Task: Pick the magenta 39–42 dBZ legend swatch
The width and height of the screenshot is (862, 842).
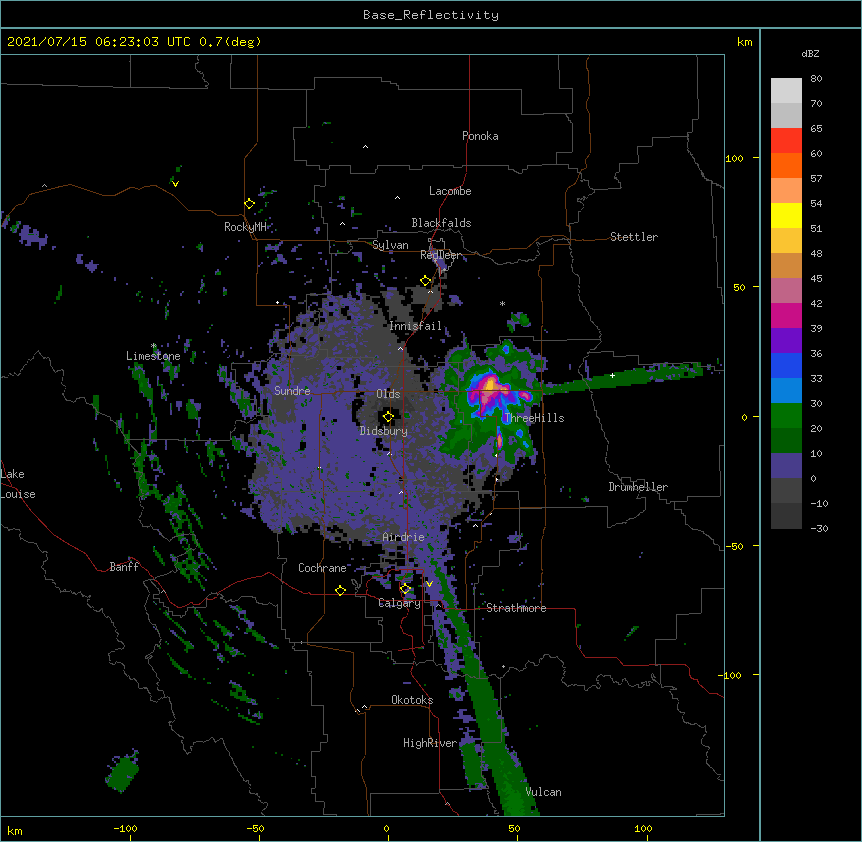Action: (786, 315)
